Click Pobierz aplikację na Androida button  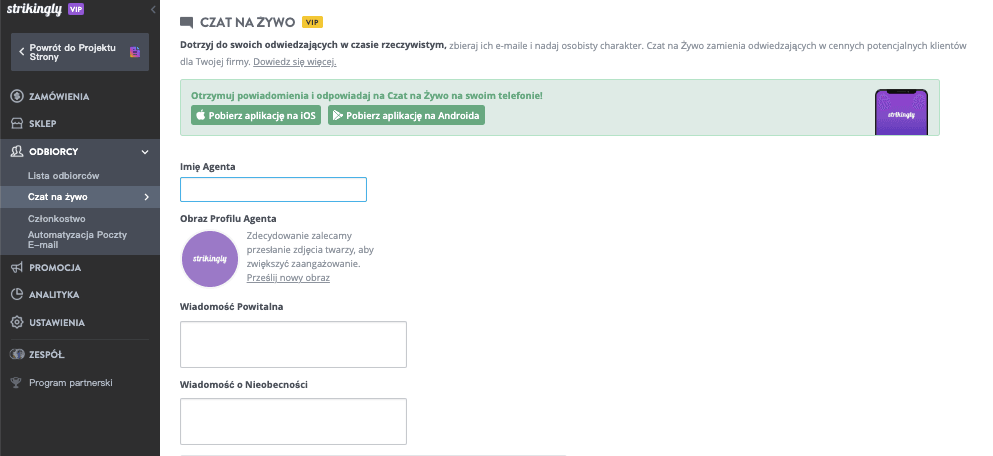[x=406, y=115]
